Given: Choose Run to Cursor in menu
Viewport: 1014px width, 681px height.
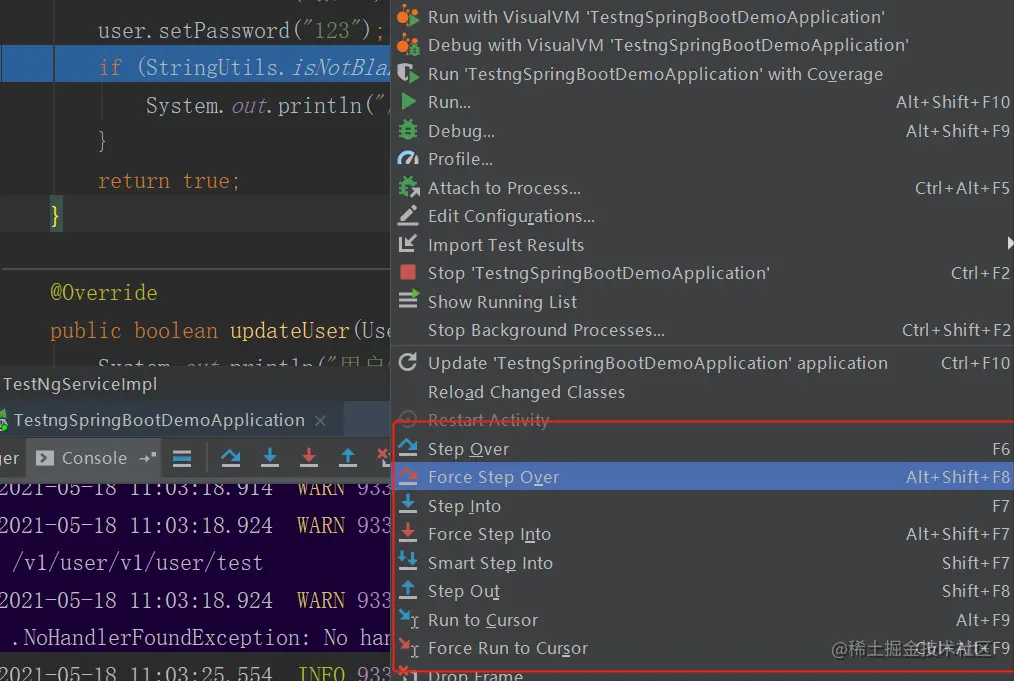Looking at the screenshot, I should (x=702, y=620).
